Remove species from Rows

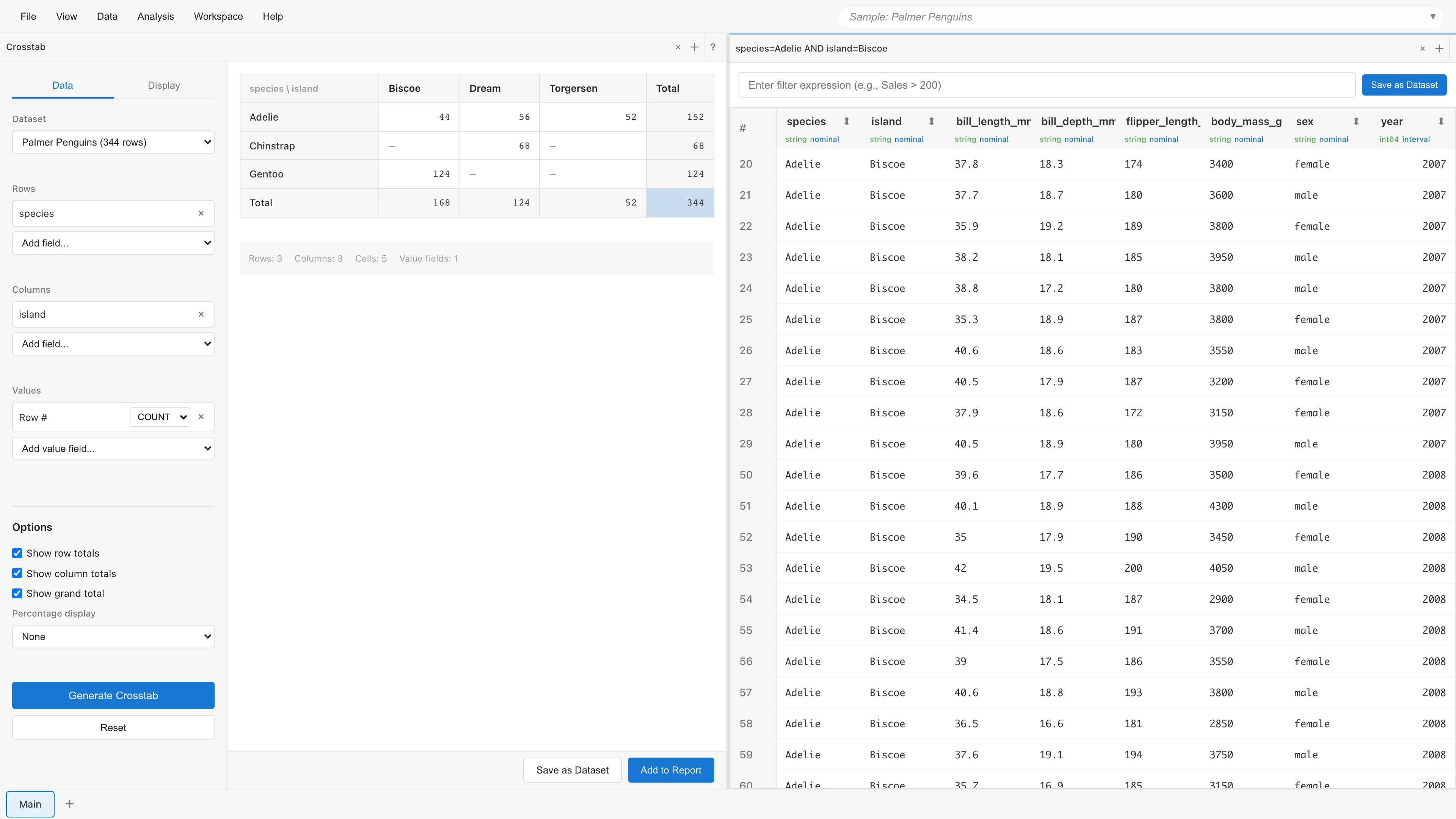(201, 213)
